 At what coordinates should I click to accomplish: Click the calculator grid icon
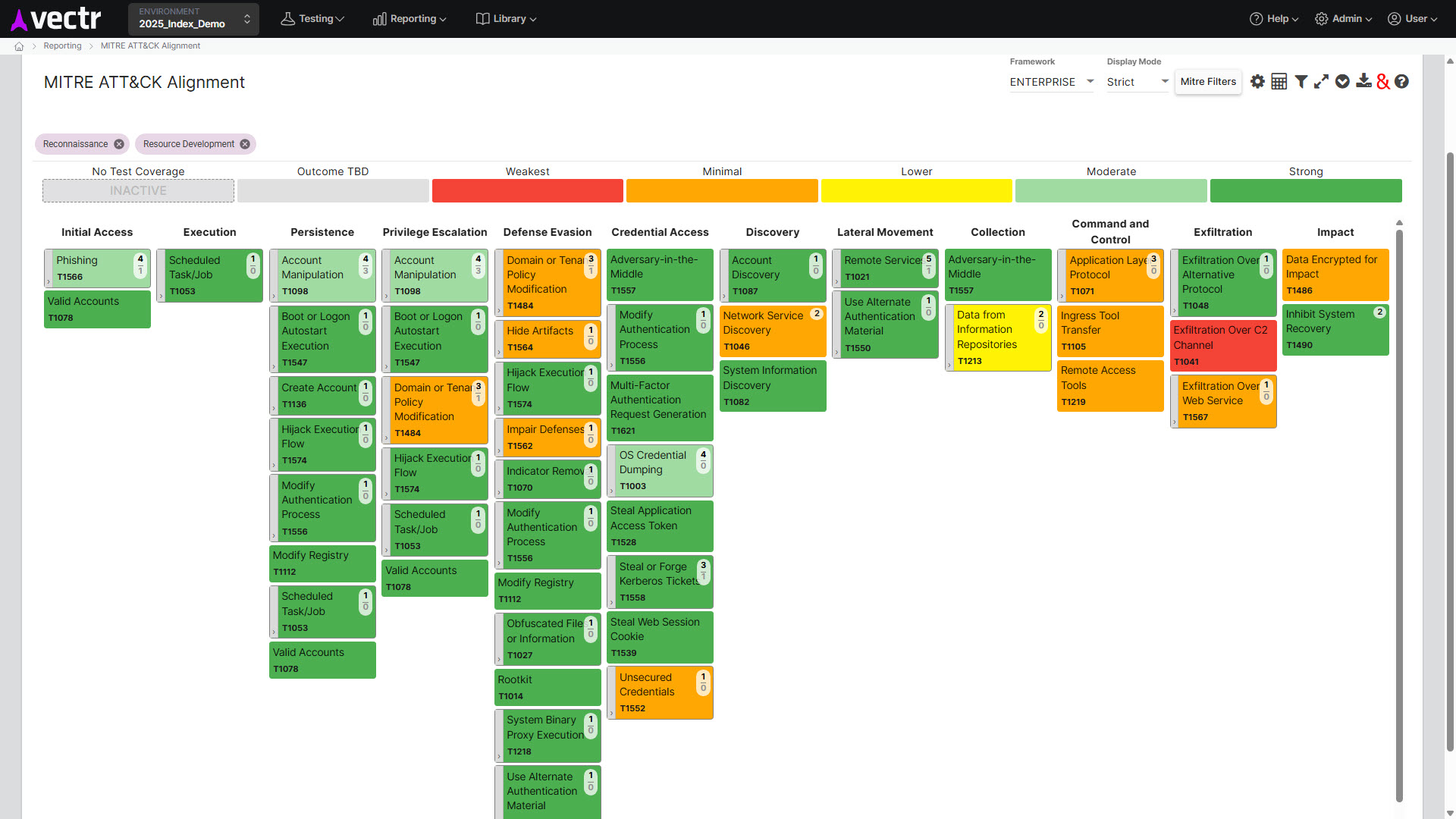(x=1279, y=82)
